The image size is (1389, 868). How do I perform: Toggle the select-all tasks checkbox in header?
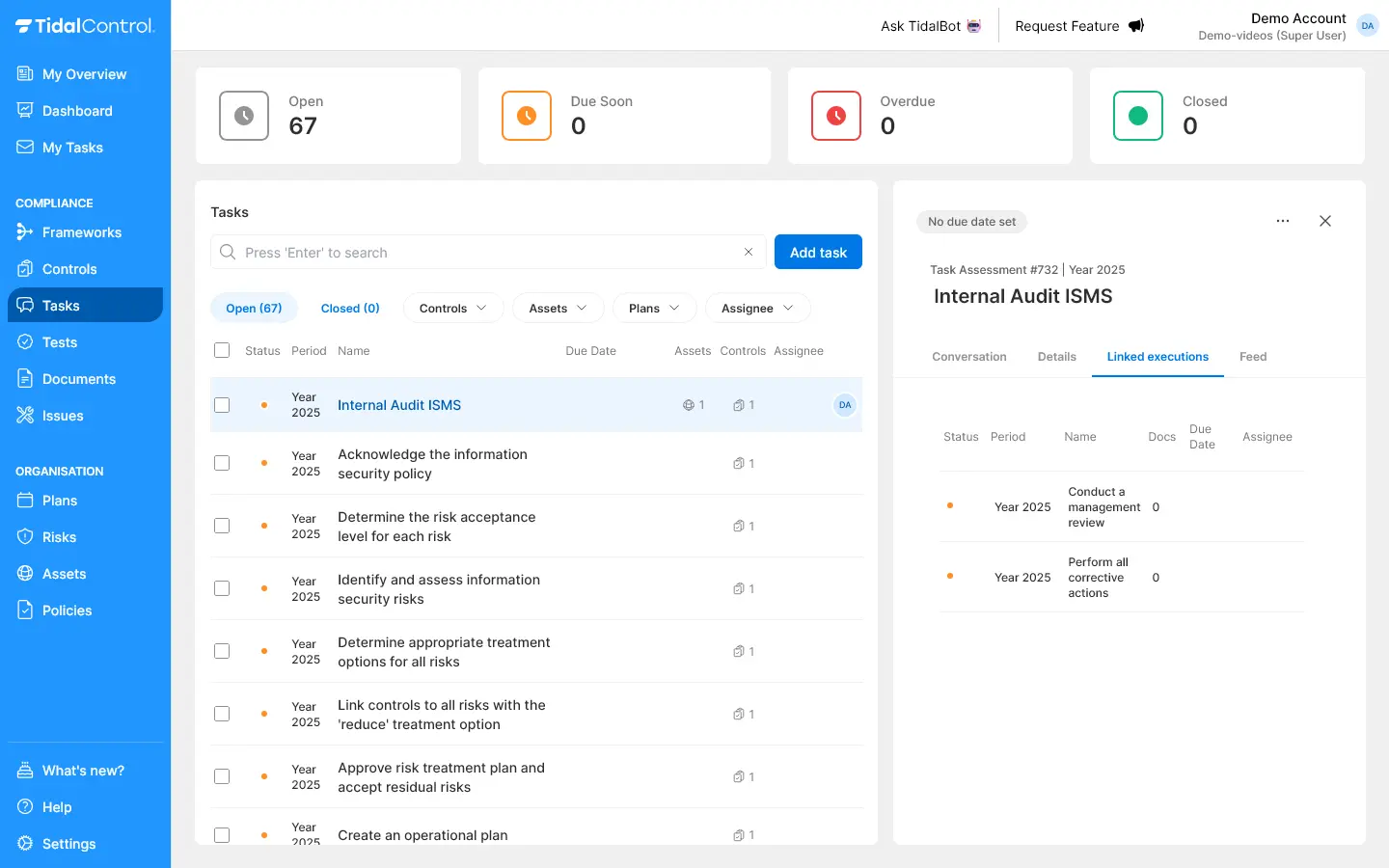[x=222, y=350]
